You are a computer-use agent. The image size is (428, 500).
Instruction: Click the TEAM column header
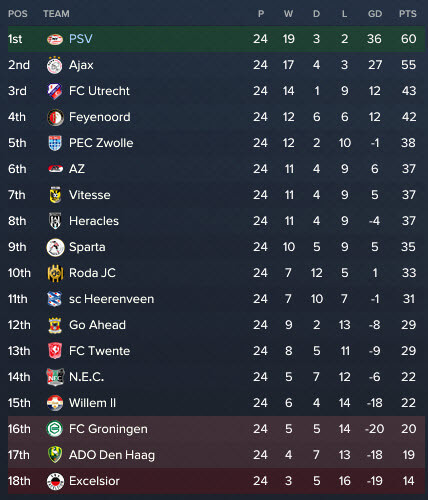[56, 14]
